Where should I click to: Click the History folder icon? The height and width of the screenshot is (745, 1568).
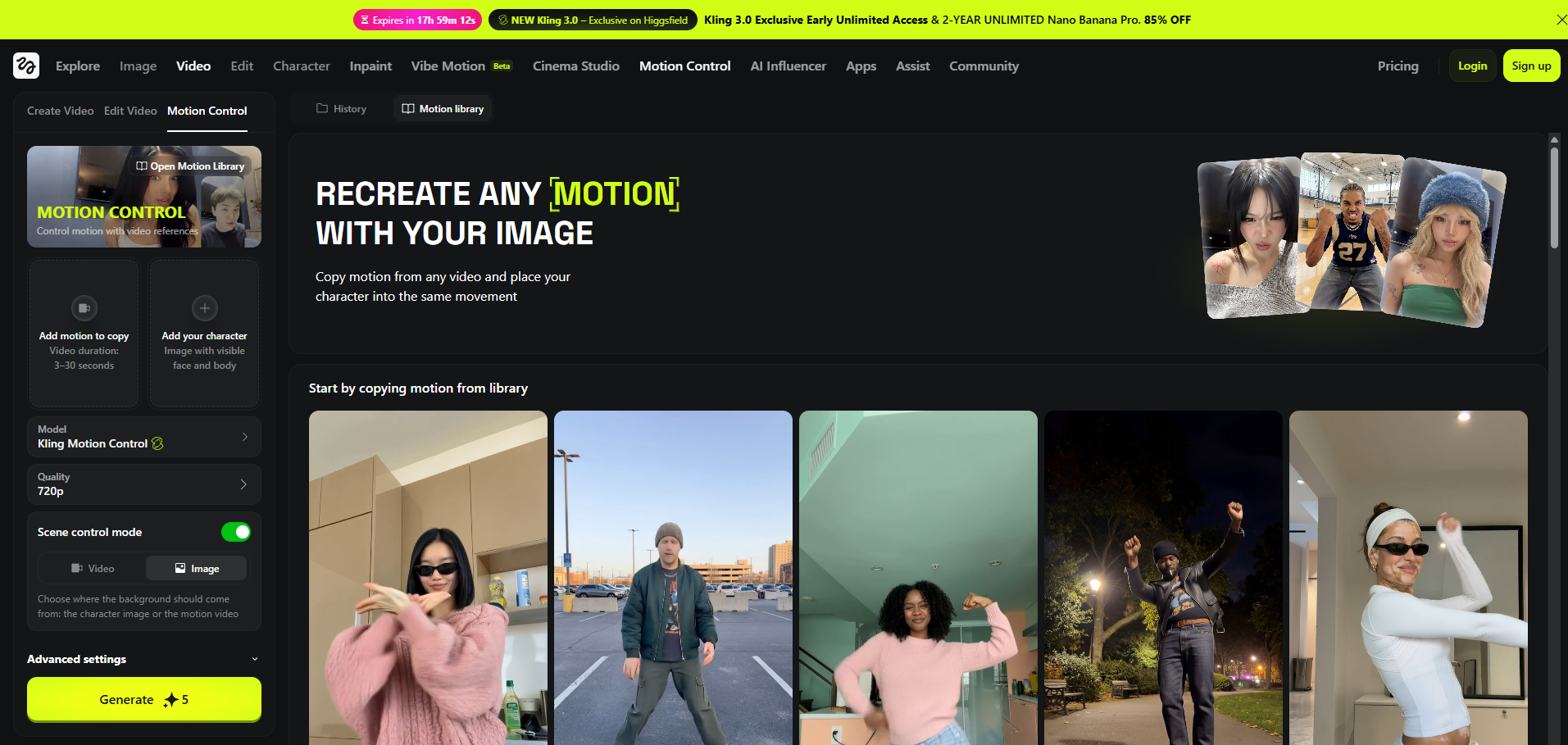[322, 108]
